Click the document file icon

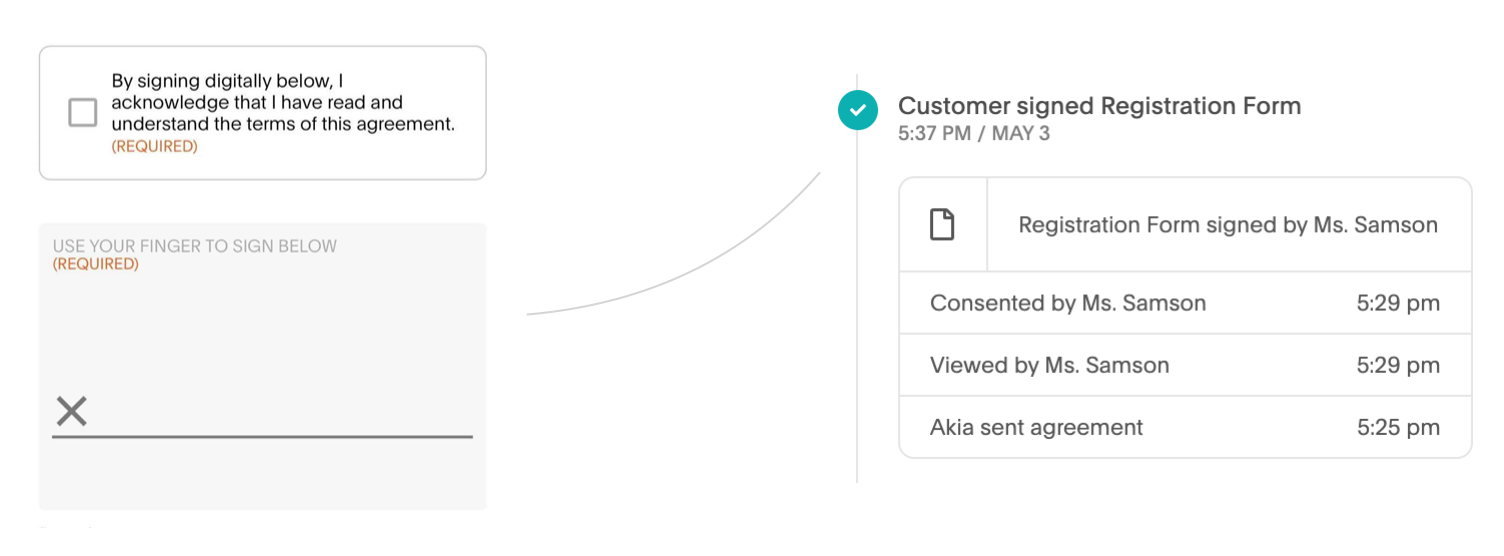coord(942,225)
